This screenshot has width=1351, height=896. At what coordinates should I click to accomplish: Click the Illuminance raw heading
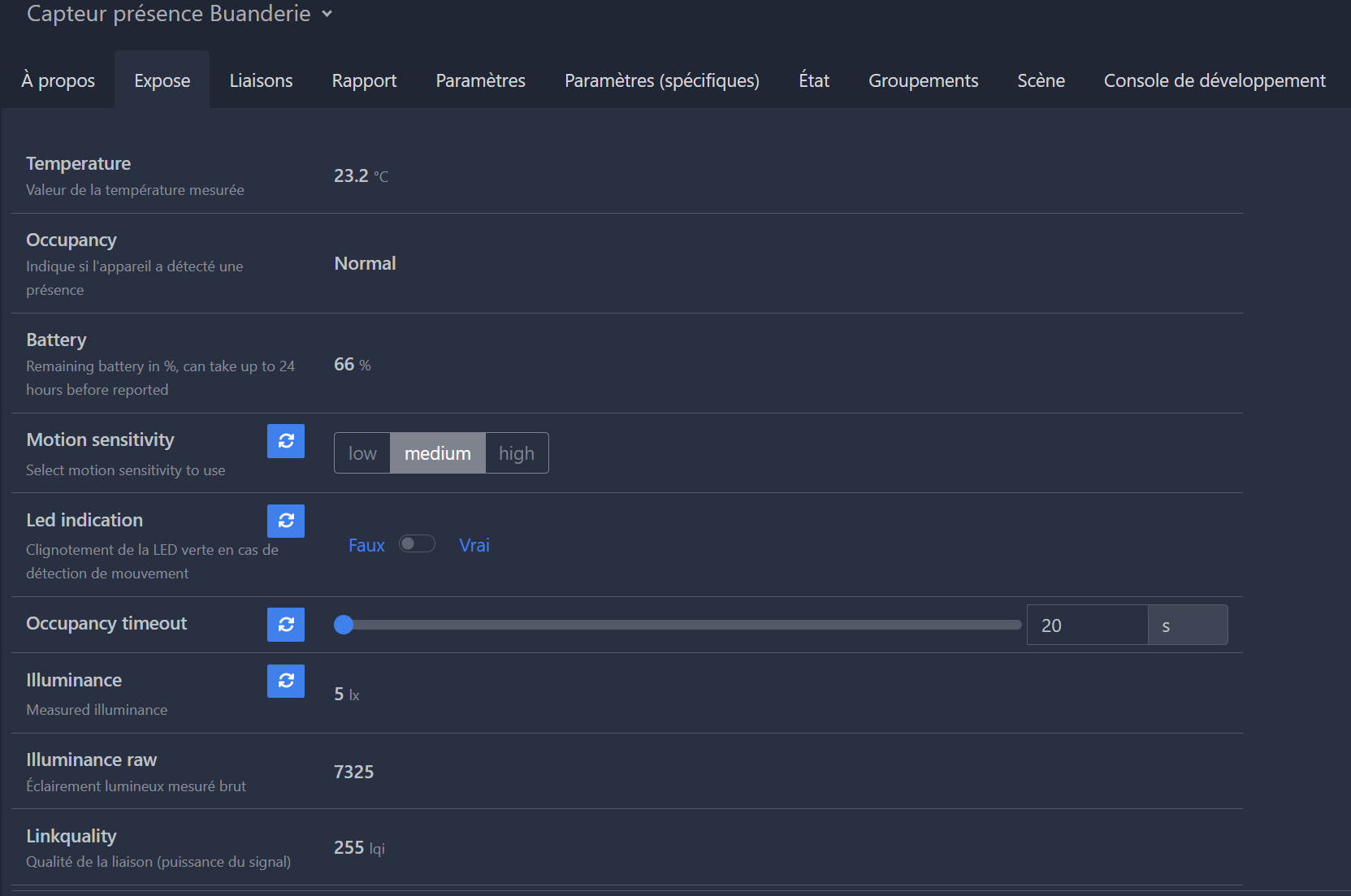point(91,760)
